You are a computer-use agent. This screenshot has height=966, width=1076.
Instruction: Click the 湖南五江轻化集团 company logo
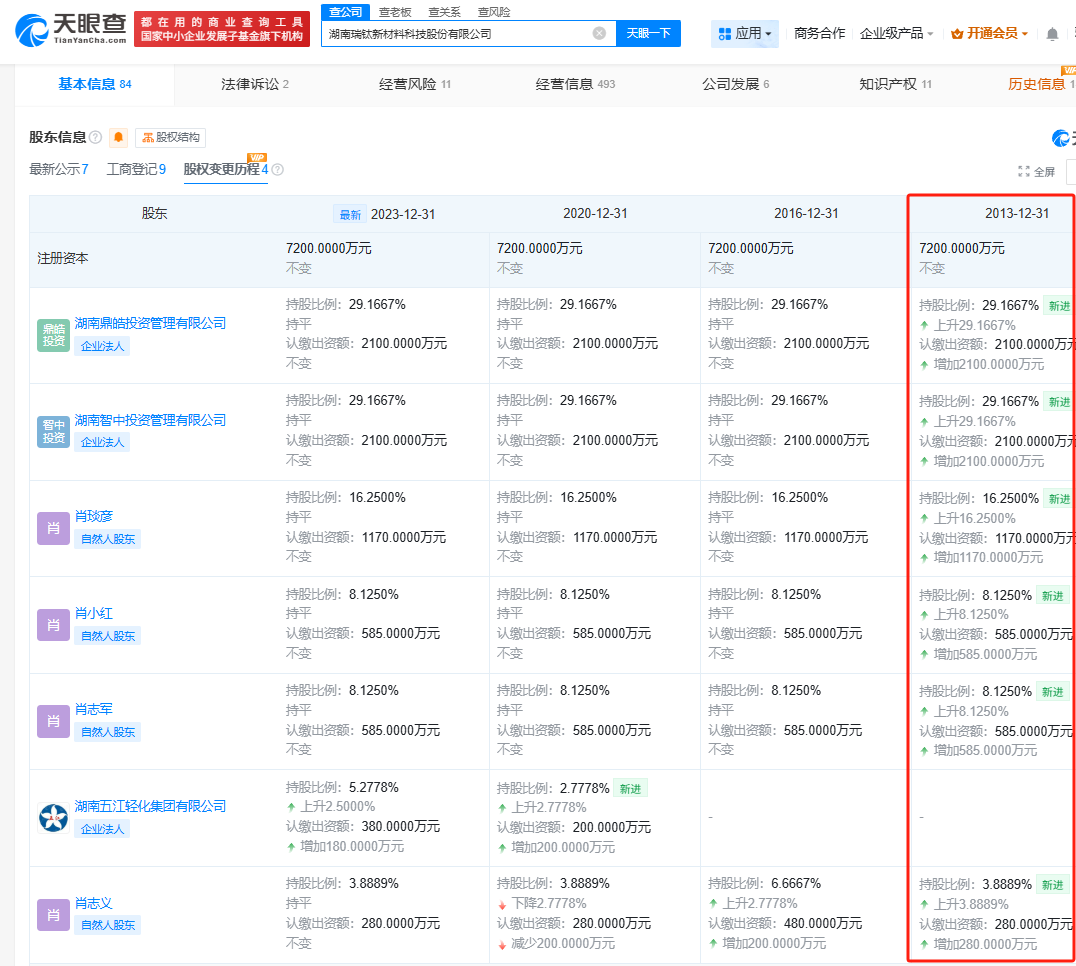[54, 818]
